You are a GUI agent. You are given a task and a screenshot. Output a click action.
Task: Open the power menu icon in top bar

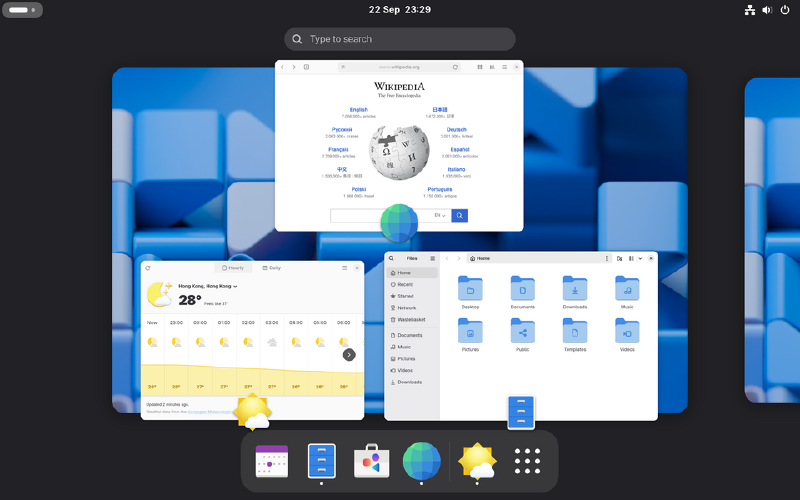click(x=785, y=10)
